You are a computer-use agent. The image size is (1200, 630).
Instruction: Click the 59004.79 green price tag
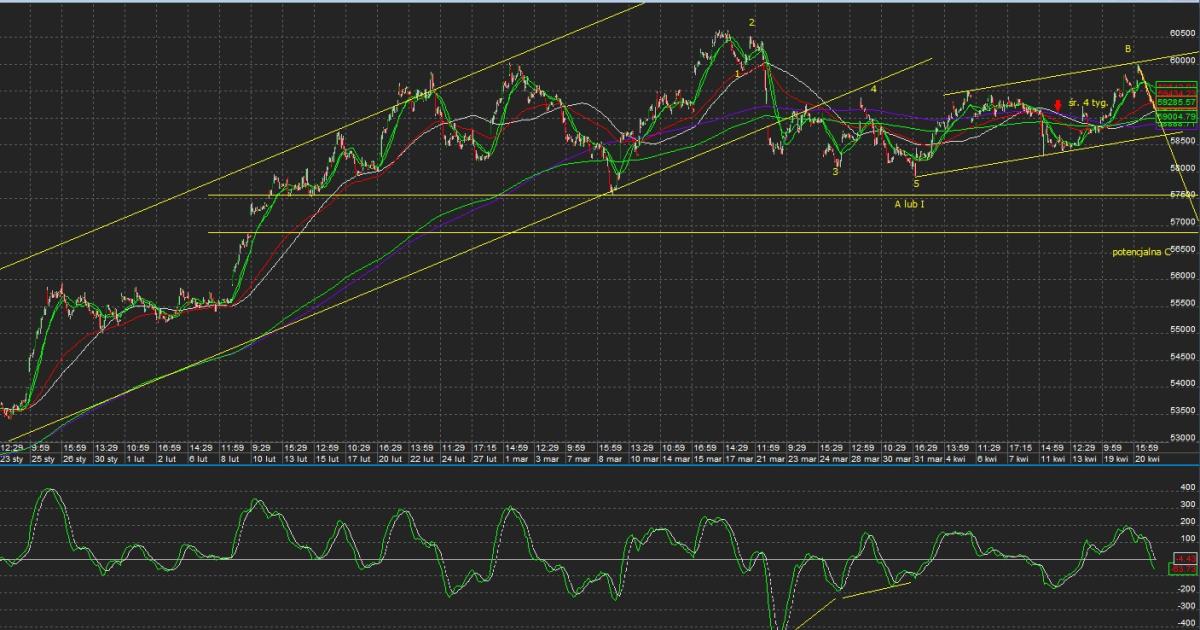pyautogui.click(x=1176, y=117)
